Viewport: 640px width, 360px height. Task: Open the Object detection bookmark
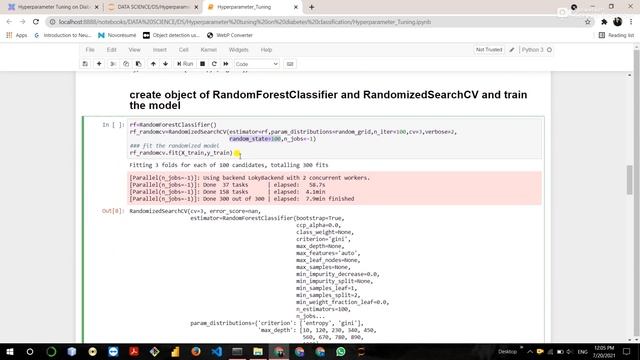point(171,36)
